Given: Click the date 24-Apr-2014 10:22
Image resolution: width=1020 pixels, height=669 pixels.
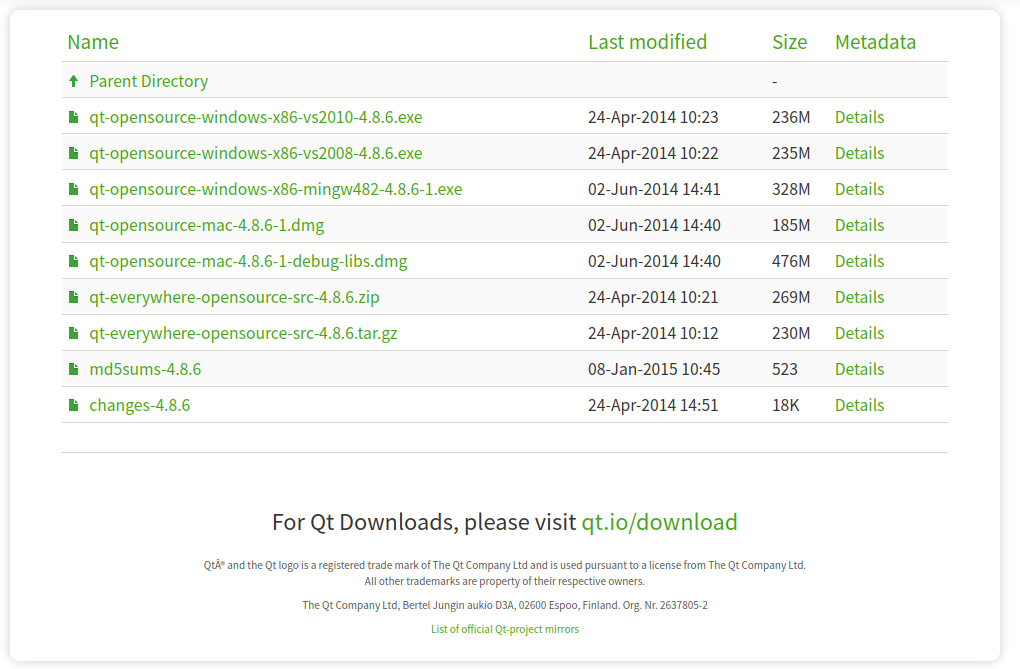Looking at the screenshot, I should click(653, 153).
